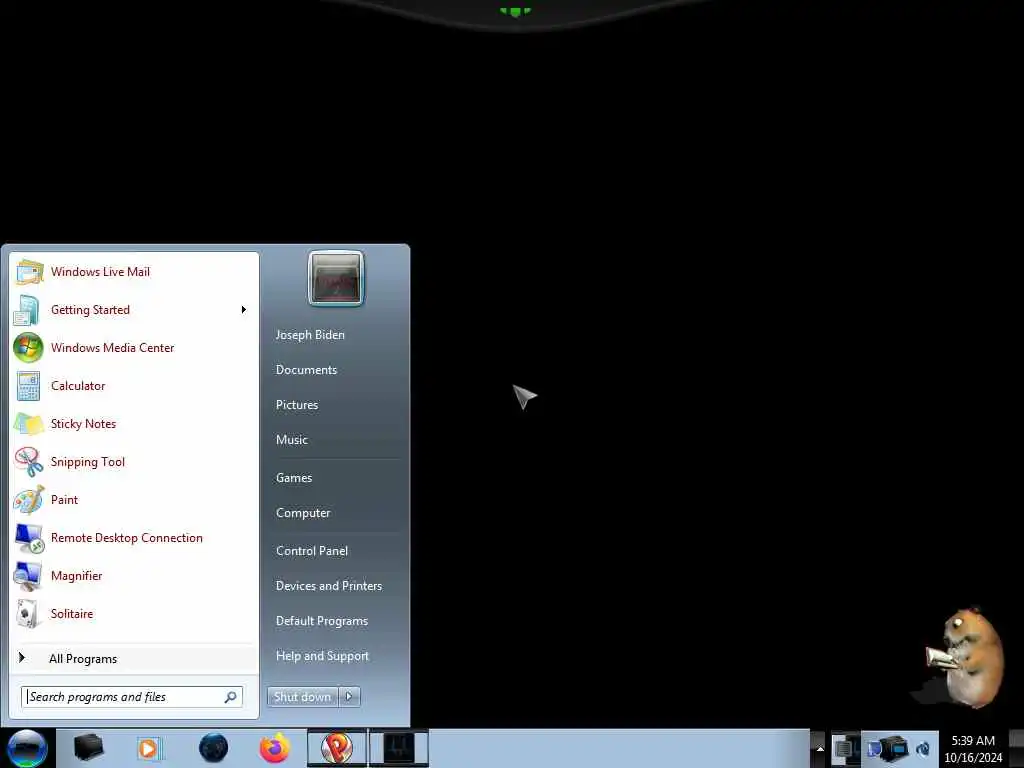The width and height of the screenshot is (1024, 768).
Task: Open Computer from Start menu
Action: point(303,513)
